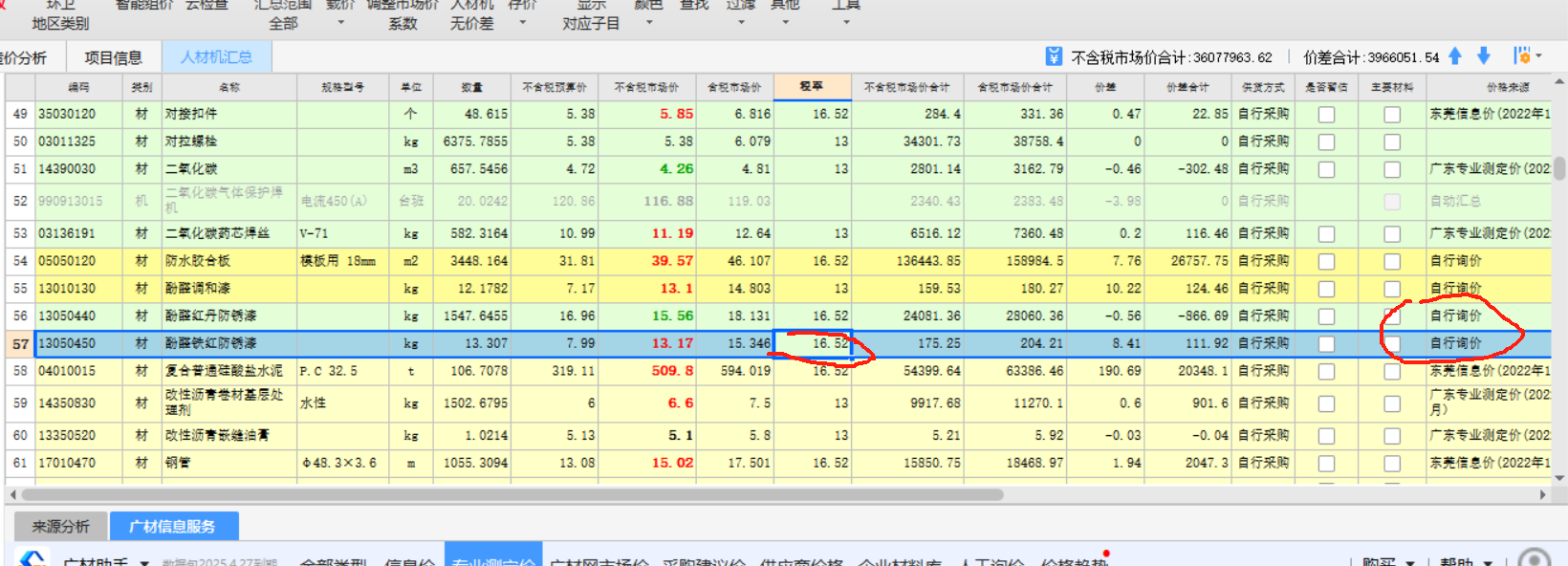Click market price cell 39.57
Image resolution: width=1568 pixels, height=566 pixels.
tap(646, 261)
